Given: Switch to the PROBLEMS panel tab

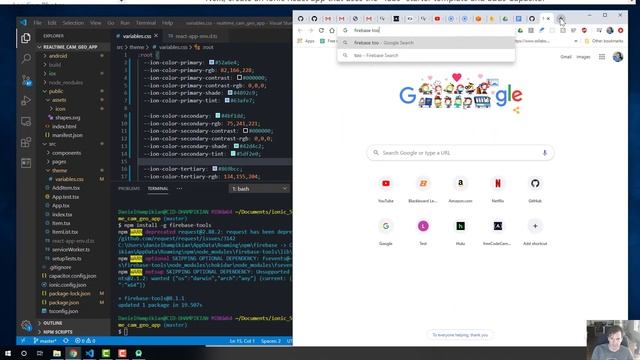Looking at the screenshot, I should tap(129, 189).
